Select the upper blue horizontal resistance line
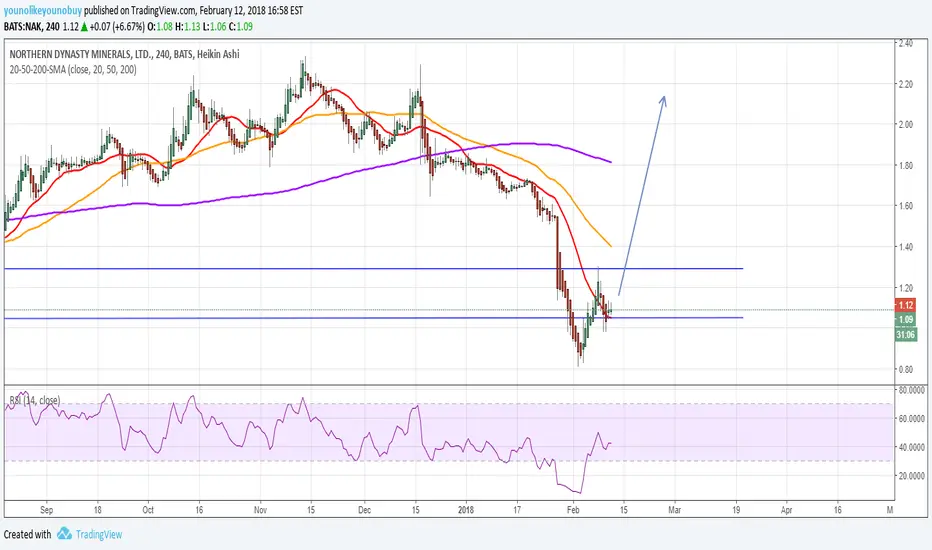 point(373,269)
